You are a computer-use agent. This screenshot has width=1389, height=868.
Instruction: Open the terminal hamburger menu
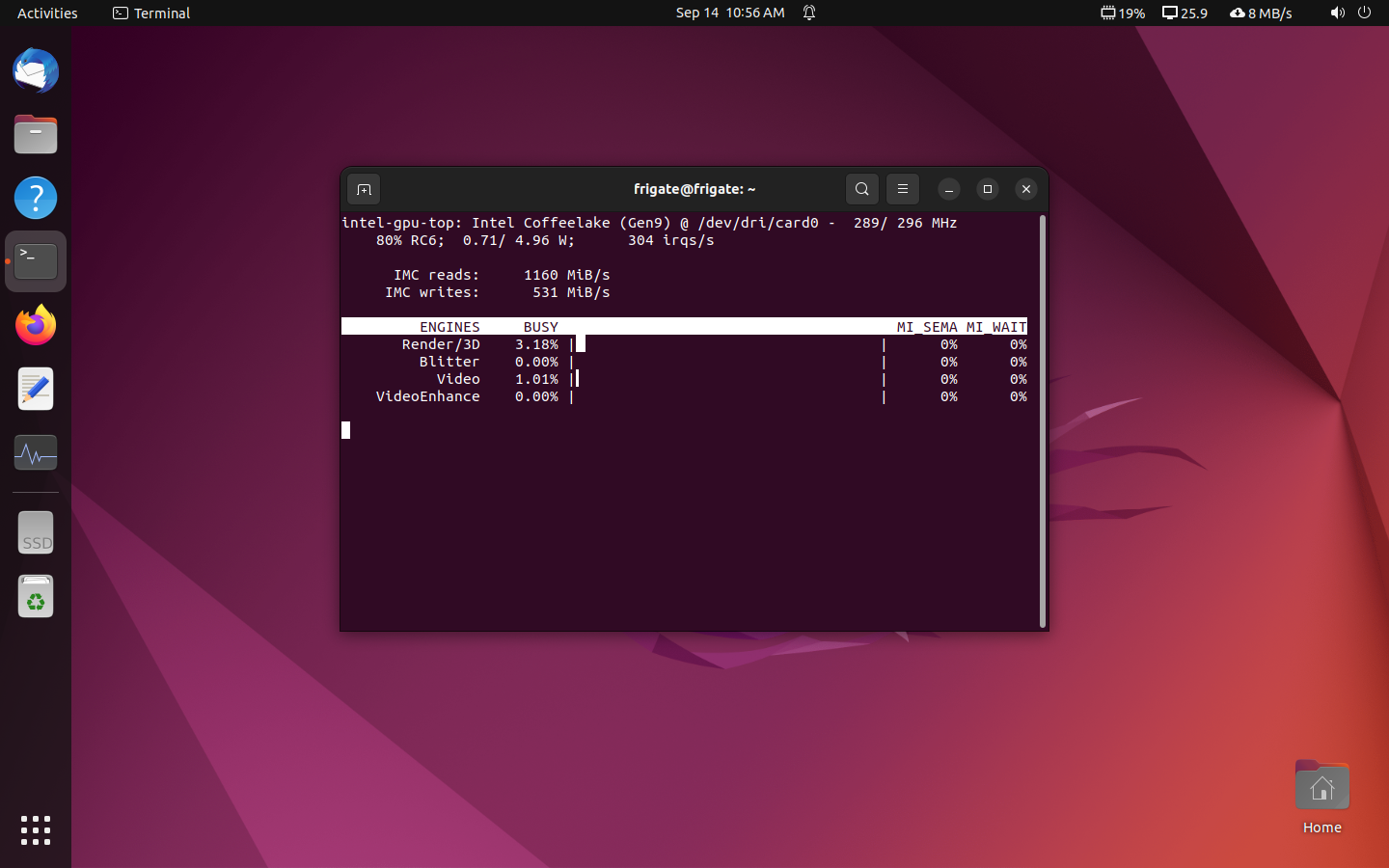pos(902,189)
